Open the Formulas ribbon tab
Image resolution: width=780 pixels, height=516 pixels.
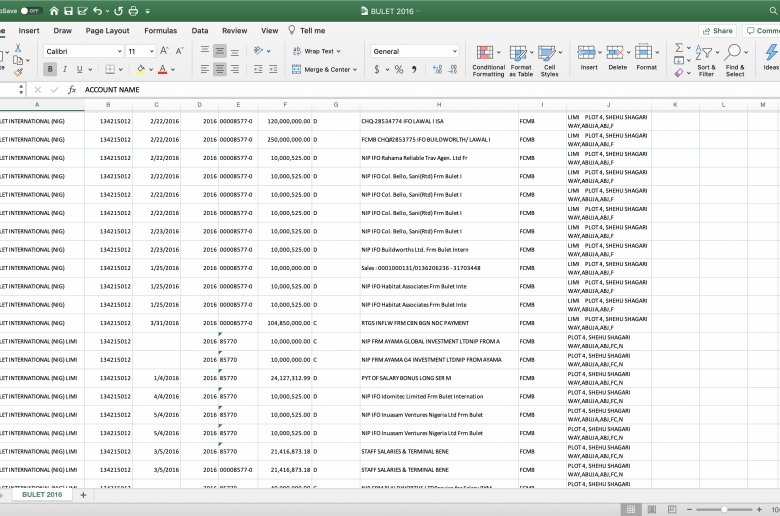pos(161,30)
